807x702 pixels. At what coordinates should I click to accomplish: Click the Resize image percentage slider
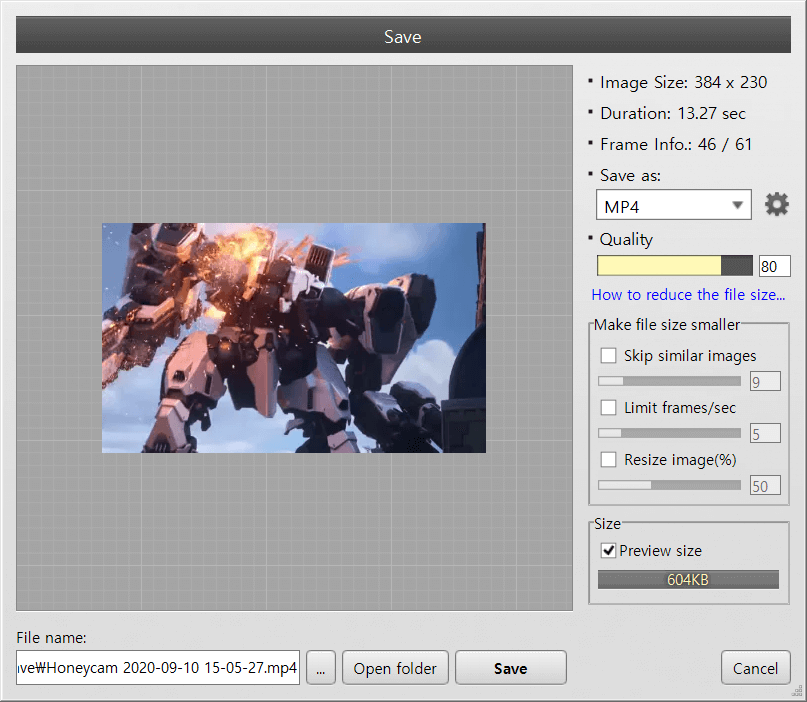669,485
